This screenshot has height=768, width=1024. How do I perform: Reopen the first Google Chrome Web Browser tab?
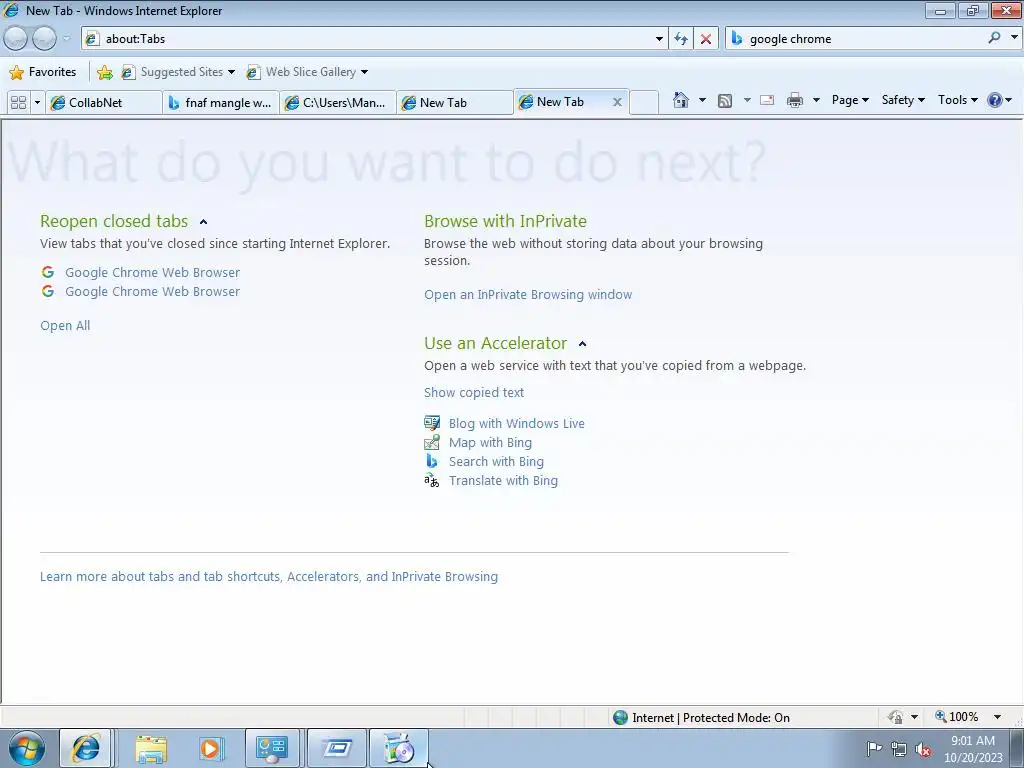[152, 272]
